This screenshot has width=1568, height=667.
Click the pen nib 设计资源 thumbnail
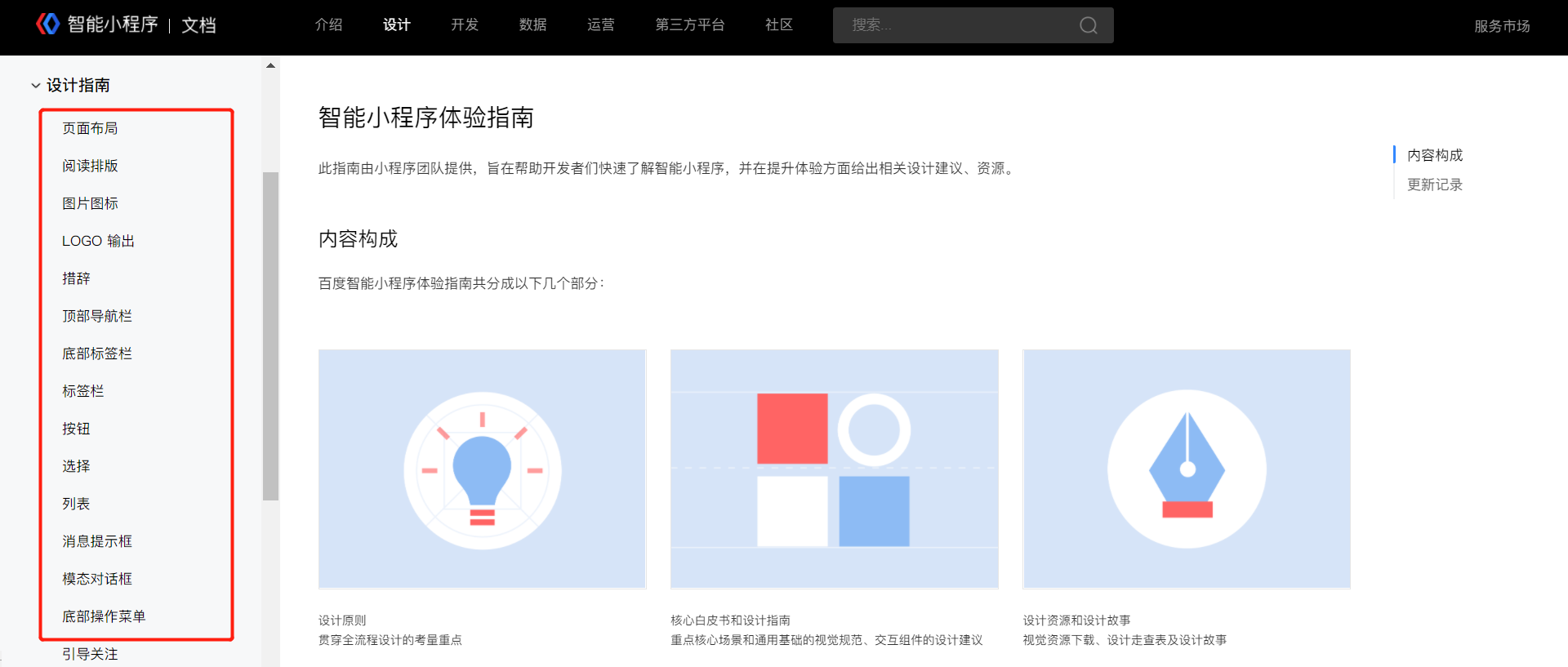[x=1187, y=469]
